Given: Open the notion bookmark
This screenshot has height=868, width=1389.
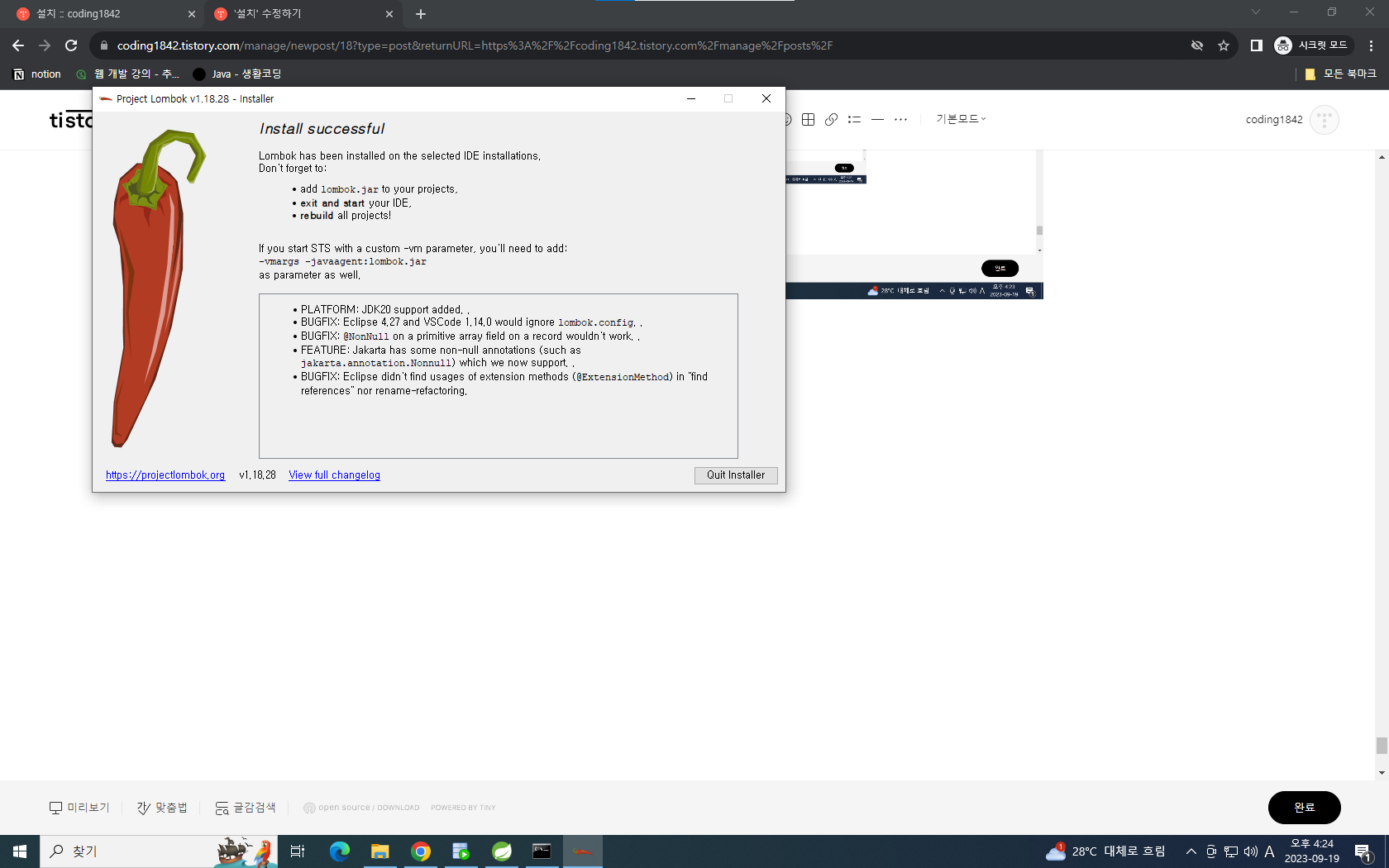Looking at the screenshot, I should point(37,74).
